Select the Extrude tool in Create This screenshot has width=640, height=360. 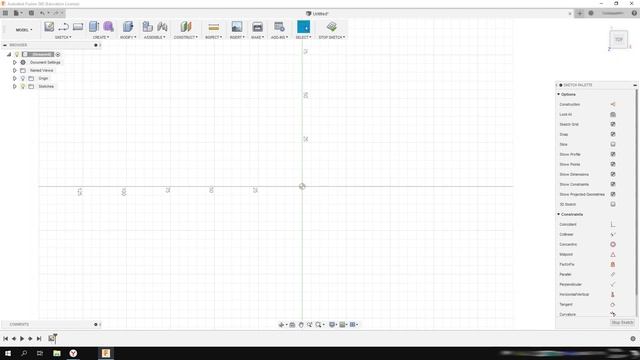tap(94, 27)
